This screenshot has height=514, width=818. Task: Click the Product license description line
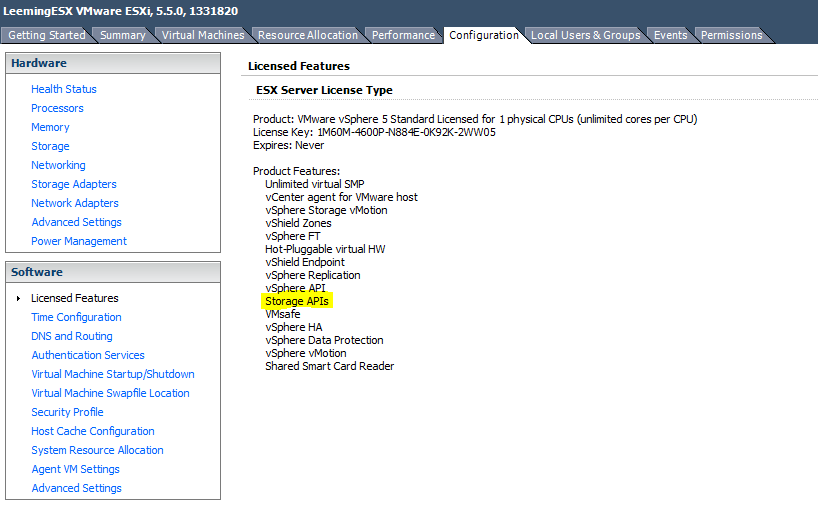pos(475,119)
